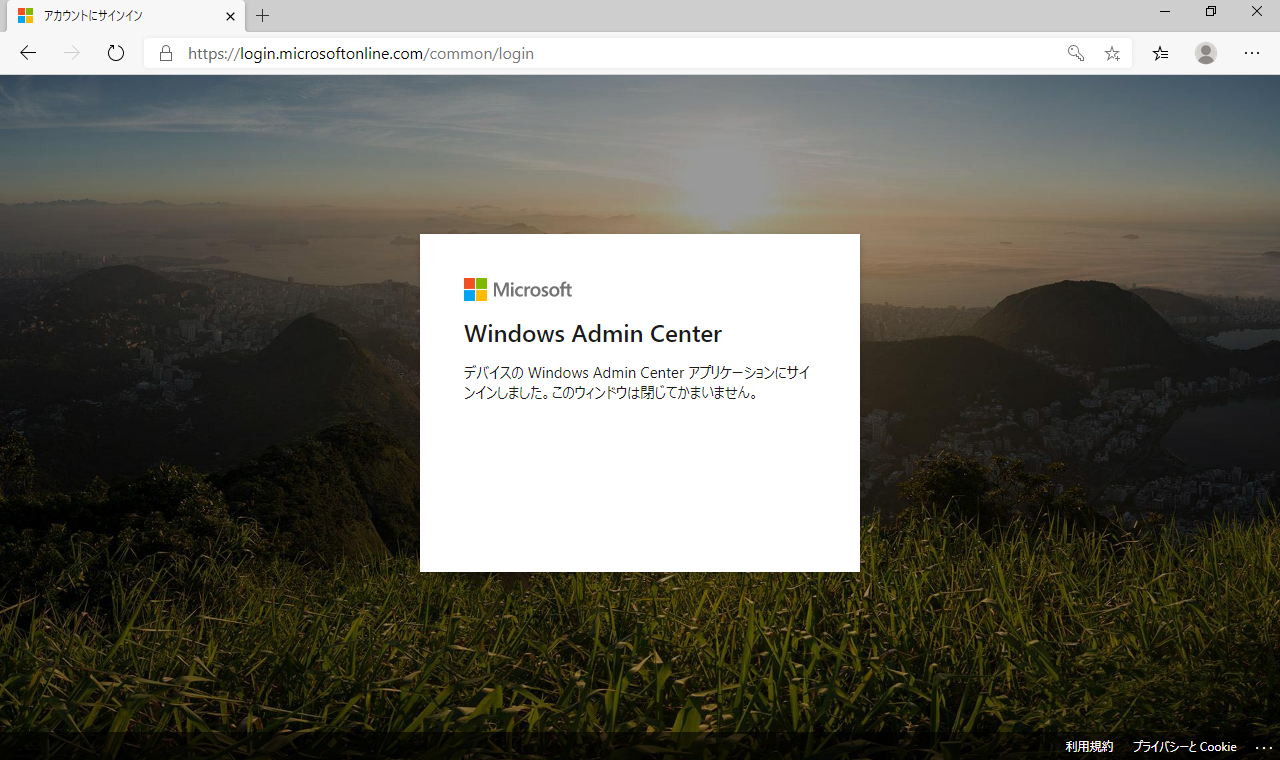This screenshot has width=1280, height=760.
Task: Close the アカウントにサインイン tab
Action: 230,16
